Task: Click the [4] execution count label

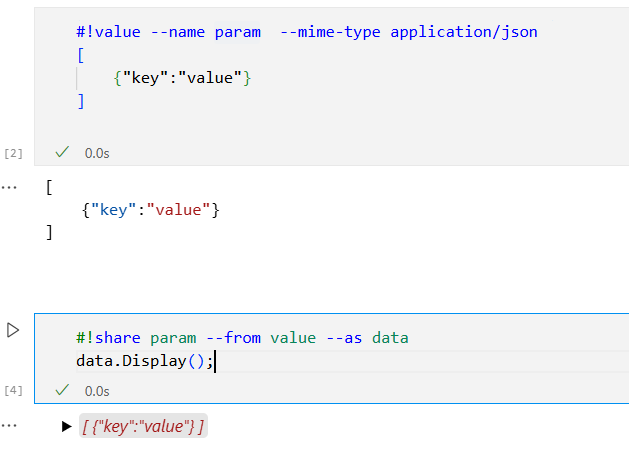Action: (13, 390)
